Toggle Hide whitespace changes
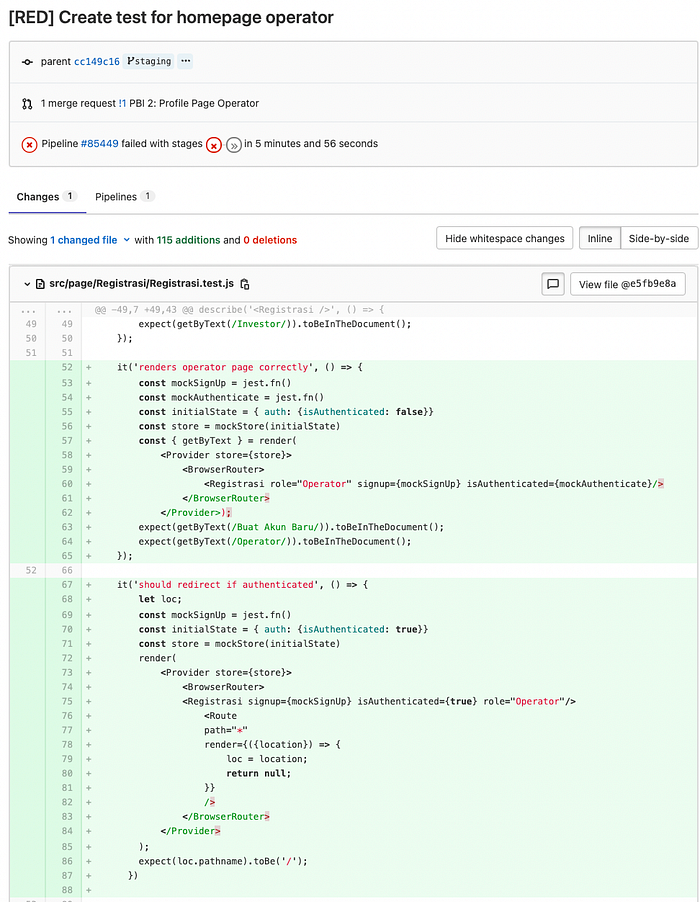Image resolution: width=700 pixels, height=902 pixels. 504,238
